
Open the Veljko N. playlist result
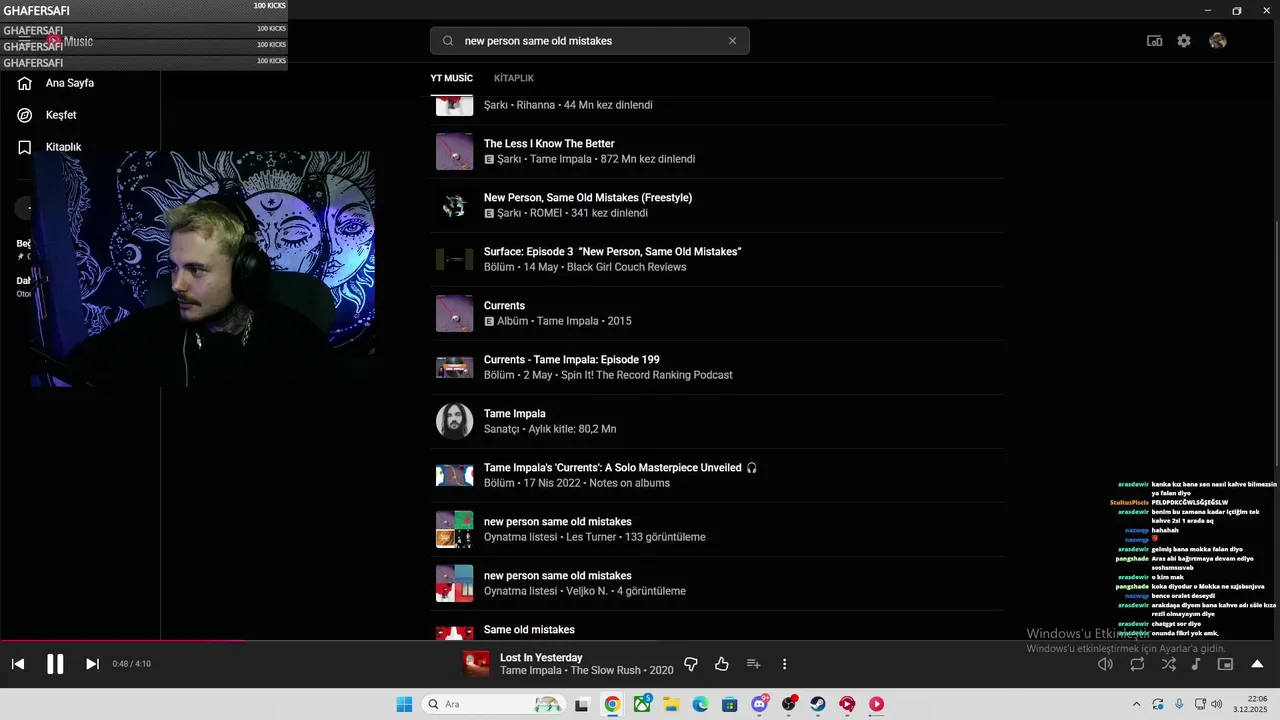(717, 583)
